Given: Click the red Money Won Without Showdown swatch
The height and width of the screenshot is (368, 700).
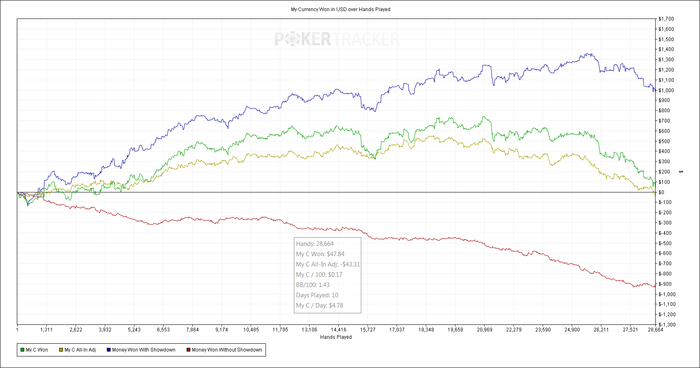Looking at the screenshot, I should (188, 350).
